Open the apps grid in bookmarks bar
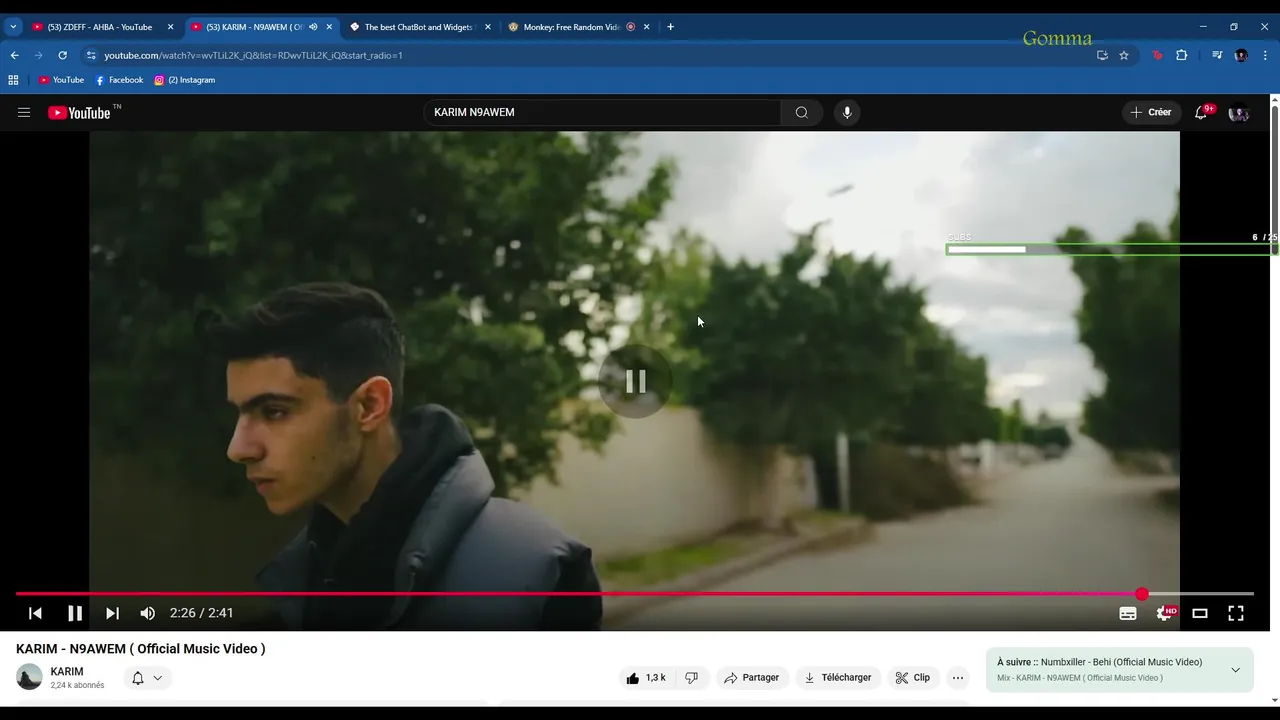Image resolution: width=1280 pixels, height=720 pixels. 13,80
